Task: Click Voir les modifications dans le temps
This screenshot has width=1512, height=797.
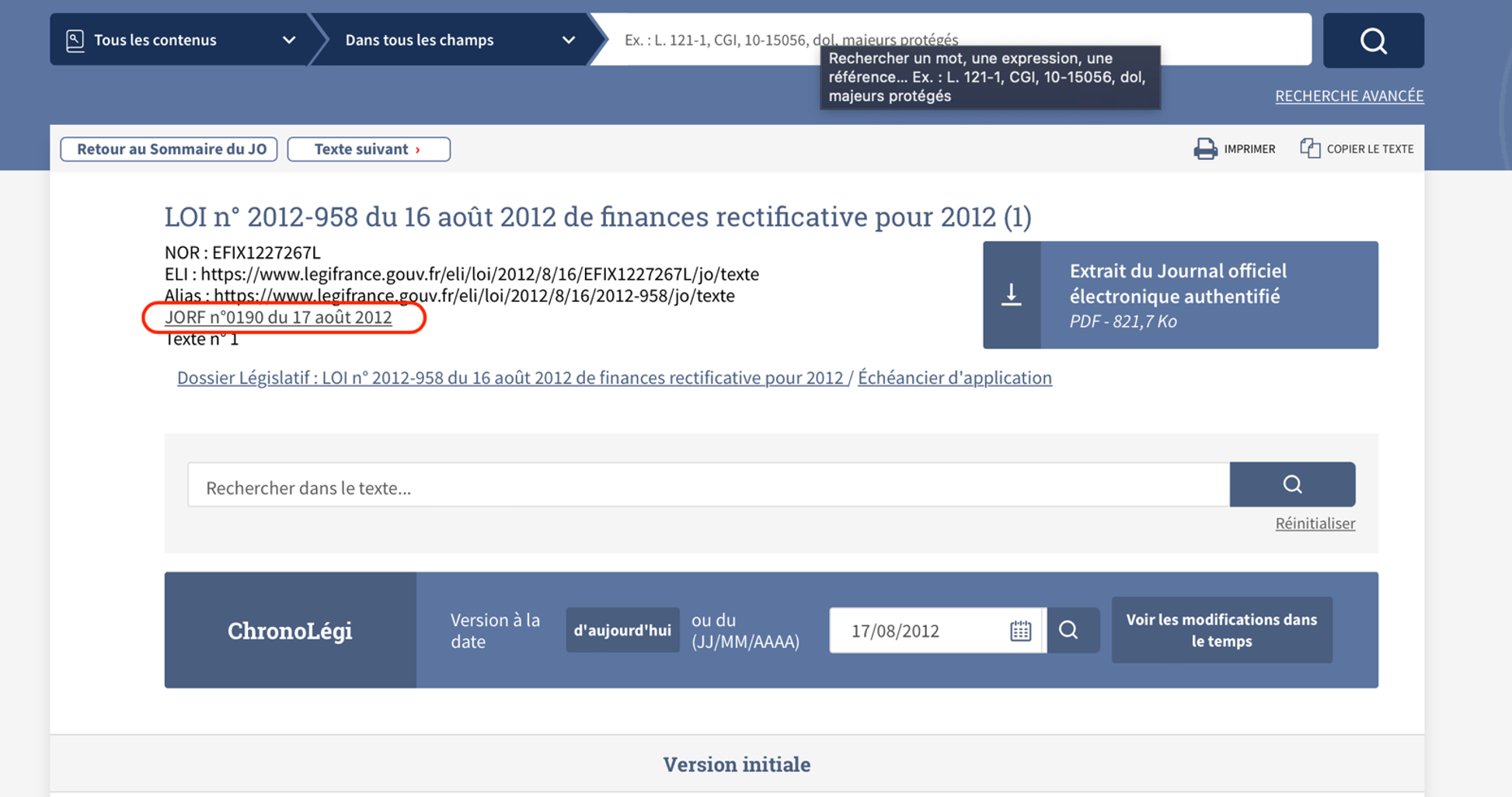Action: pos(1221,630)
